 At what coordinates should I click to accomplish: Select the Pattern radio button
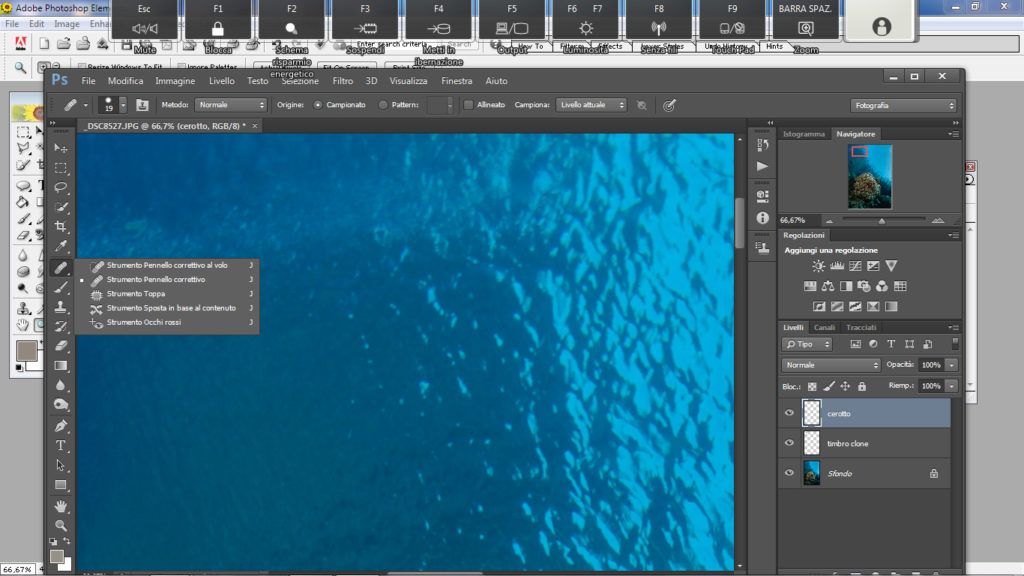[383, 105]
